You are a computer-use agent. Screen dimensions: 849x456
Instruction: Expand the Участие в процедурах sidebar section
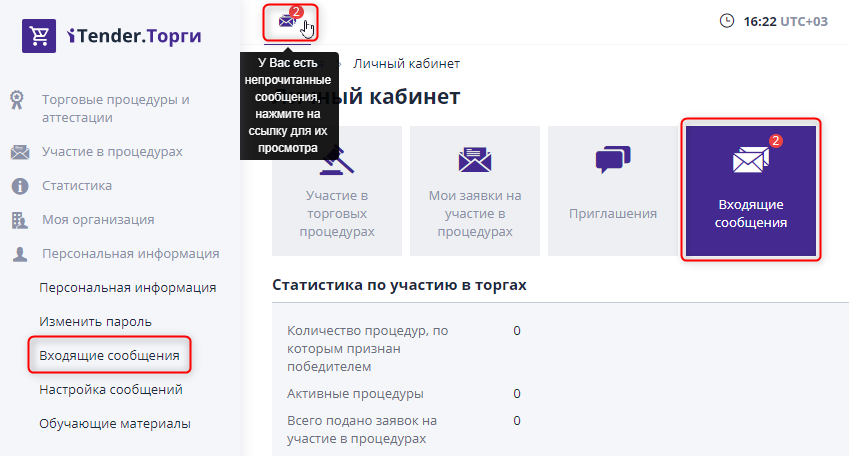[x=112, y=152]
